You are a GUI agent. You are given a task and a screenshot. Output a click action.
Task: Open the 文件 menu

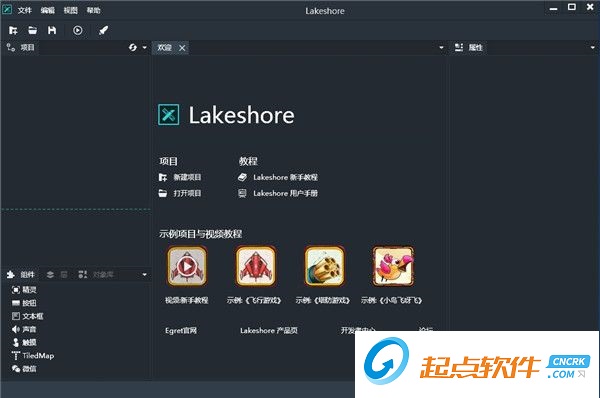(x=24, y=10)
